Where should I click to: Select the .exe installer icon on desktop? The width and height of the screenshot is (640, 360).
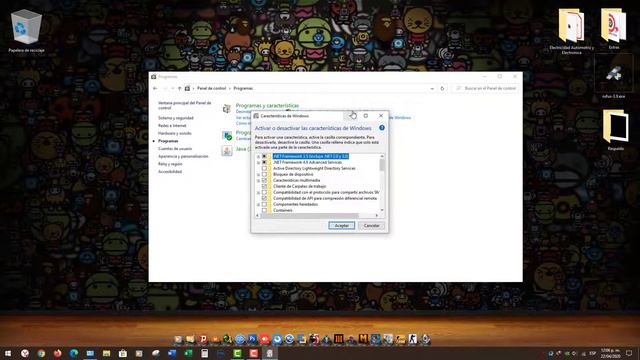coord(613,78)
